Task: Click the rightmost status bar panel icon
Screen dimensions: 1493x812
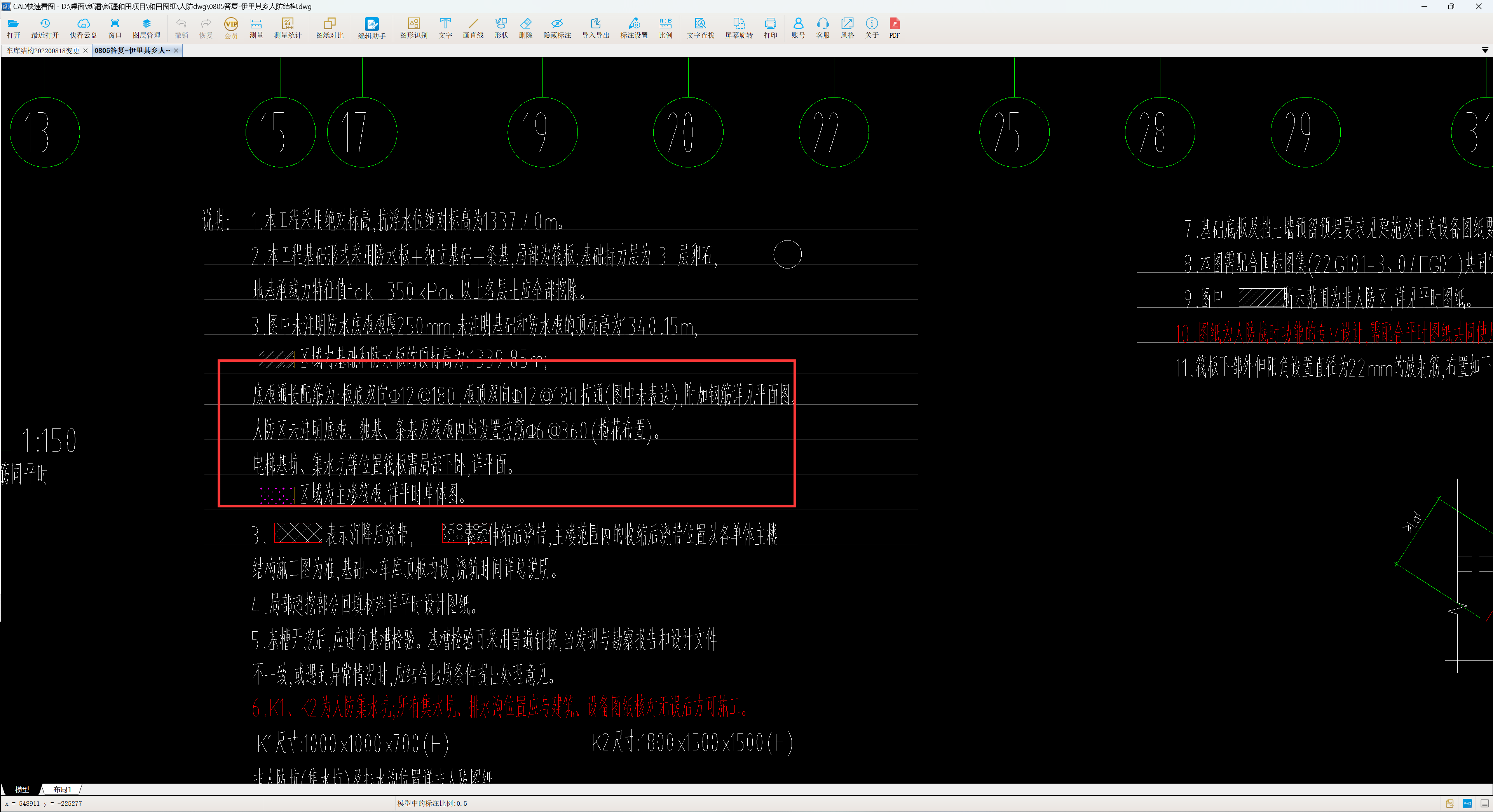Action: point(1485,803)
